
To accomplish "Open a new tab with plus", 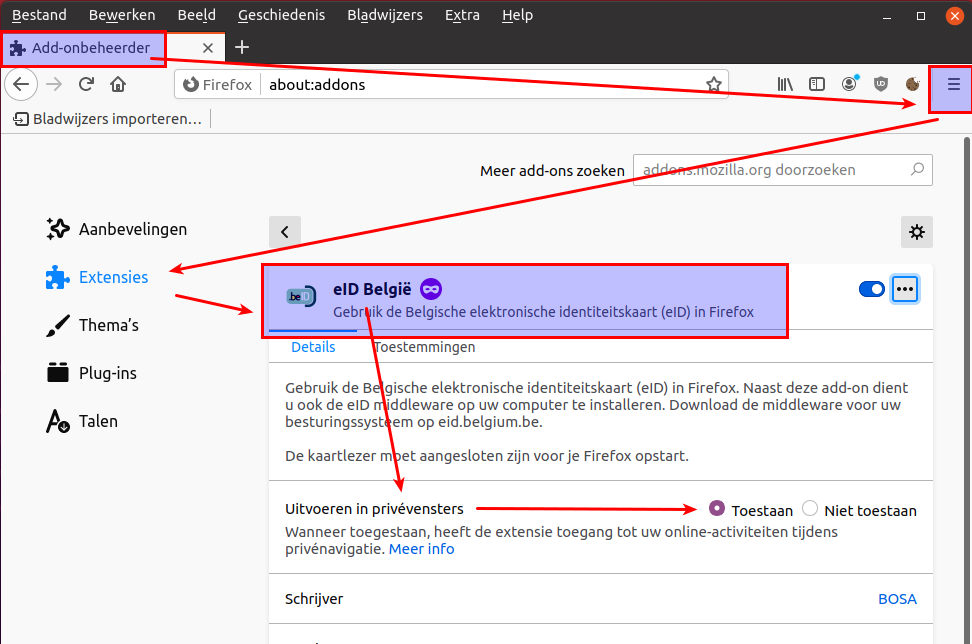I will coord(242,47).
